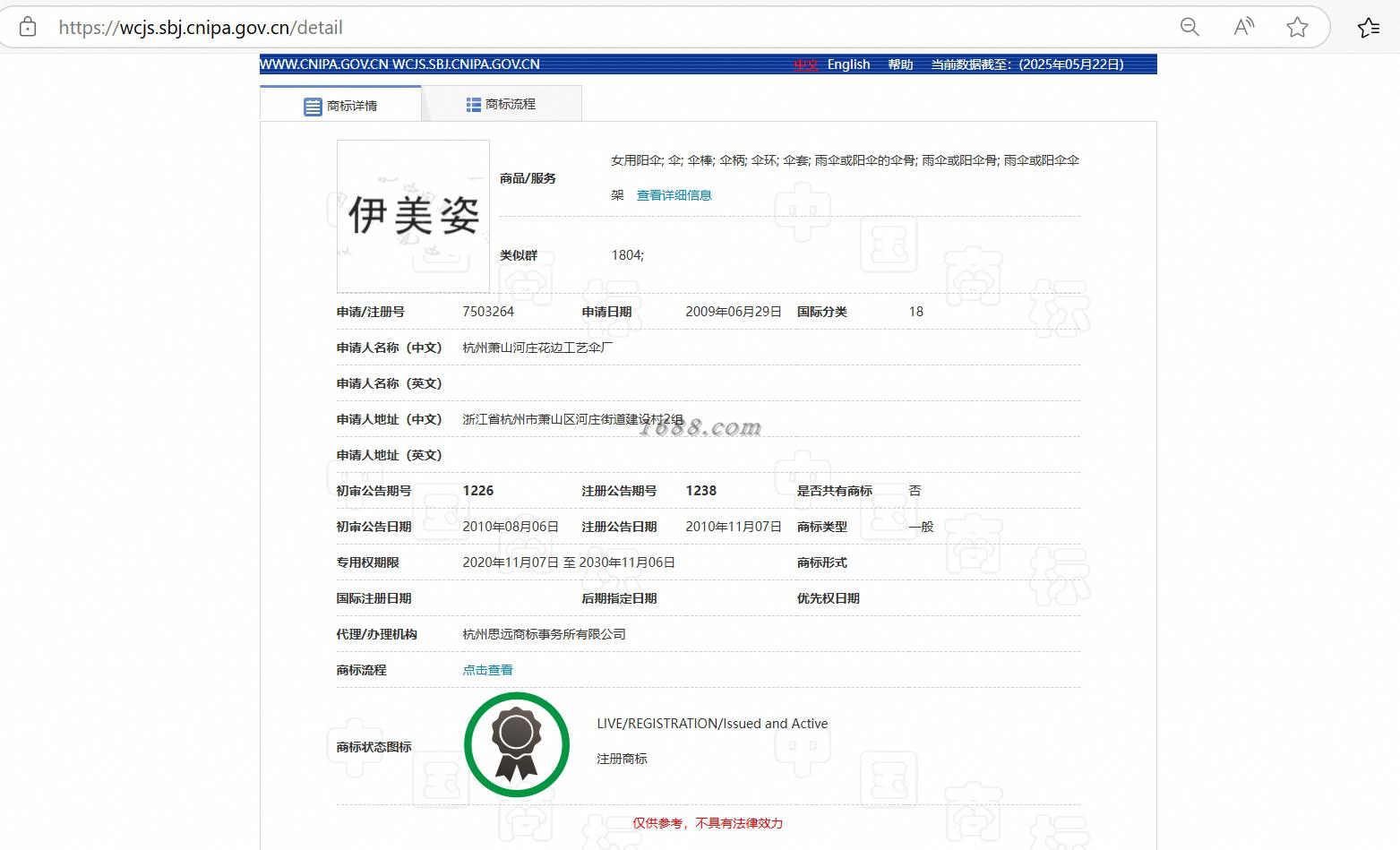
Task: Select applicant name 杭州萧山河庄花边工艺伞厂
Action: click(537, 348)
